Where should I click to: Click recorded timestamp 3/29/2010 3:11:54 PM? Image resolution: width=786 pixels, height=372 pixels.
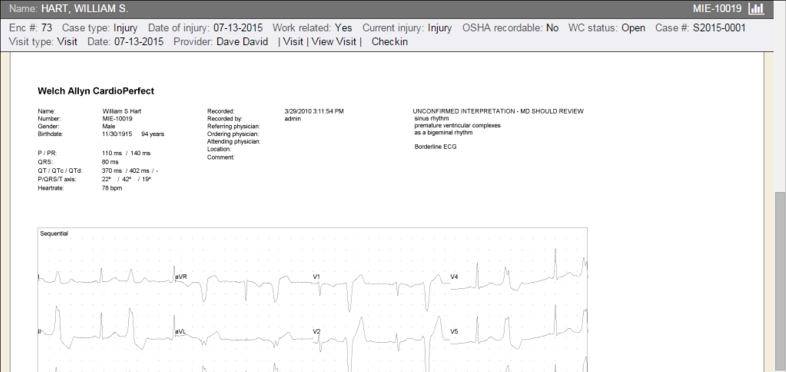(x=314, y=111)
